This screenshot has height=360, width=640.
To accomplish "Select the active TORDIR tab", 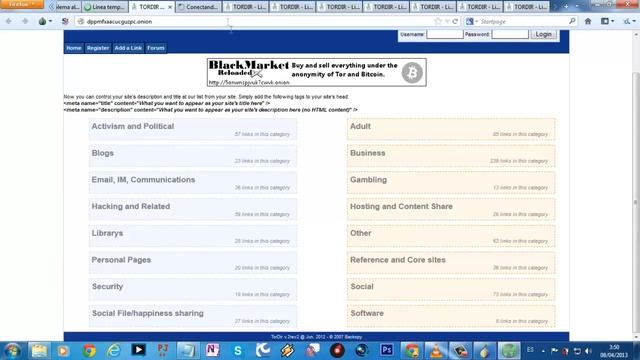I will [x=151, y=7].
